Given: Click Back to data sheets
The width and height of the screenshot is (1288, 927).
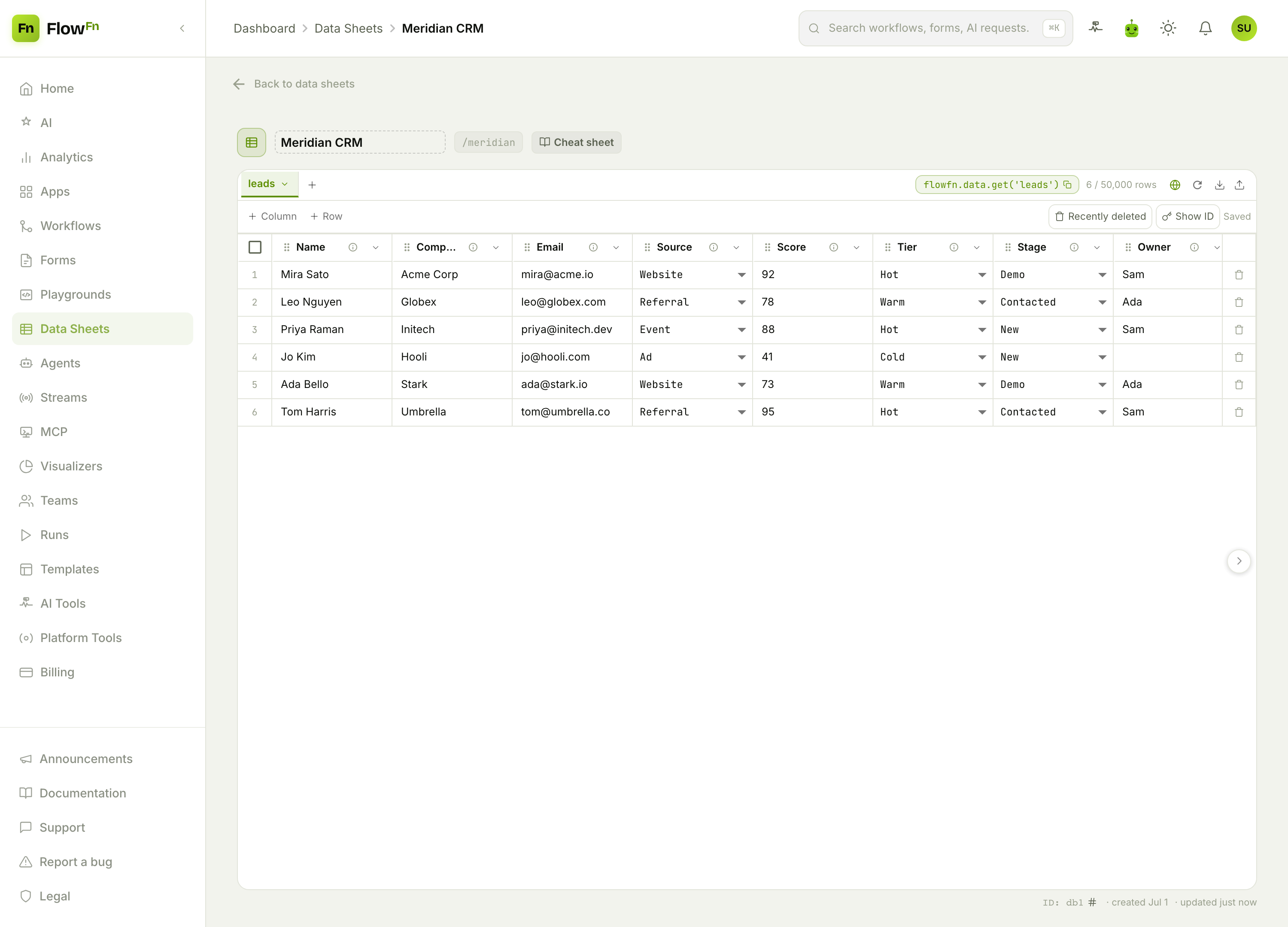Looking at the screenshot, I should tap(294, 84).
